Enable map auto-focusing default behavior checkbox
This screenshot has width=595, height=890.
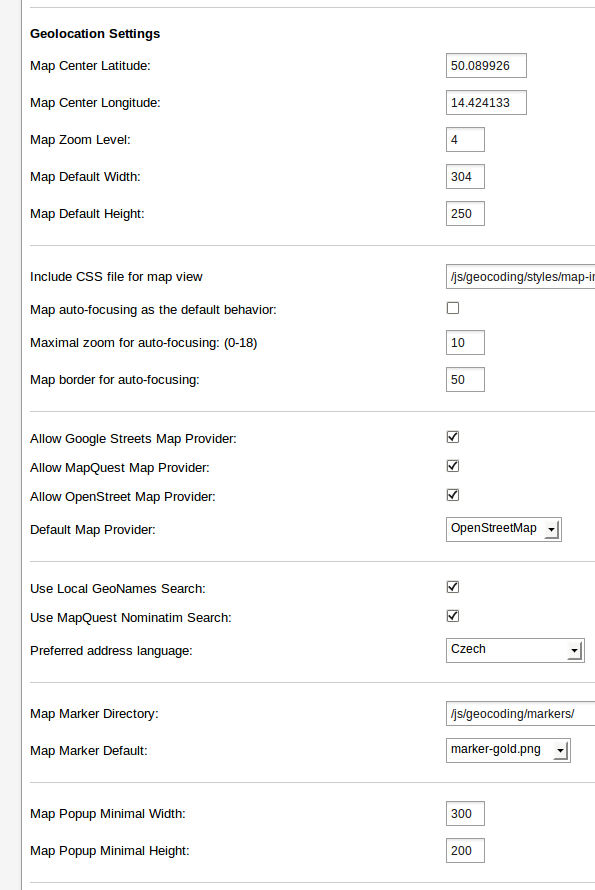click(x=452, y=308)
